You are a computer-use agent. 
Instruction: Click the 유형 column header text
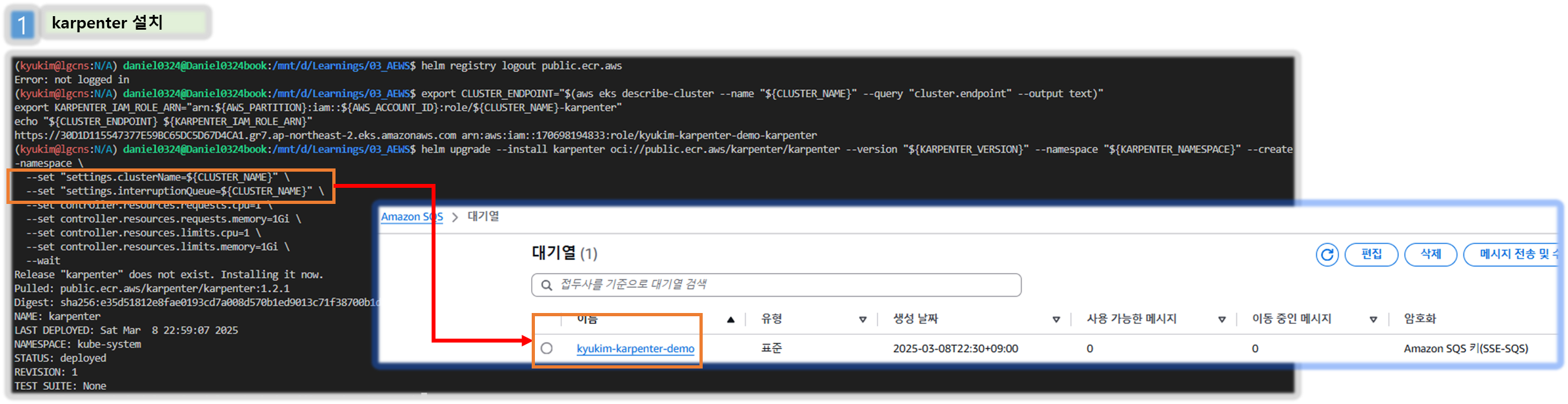pyautogui.click(x=772, y=319)
